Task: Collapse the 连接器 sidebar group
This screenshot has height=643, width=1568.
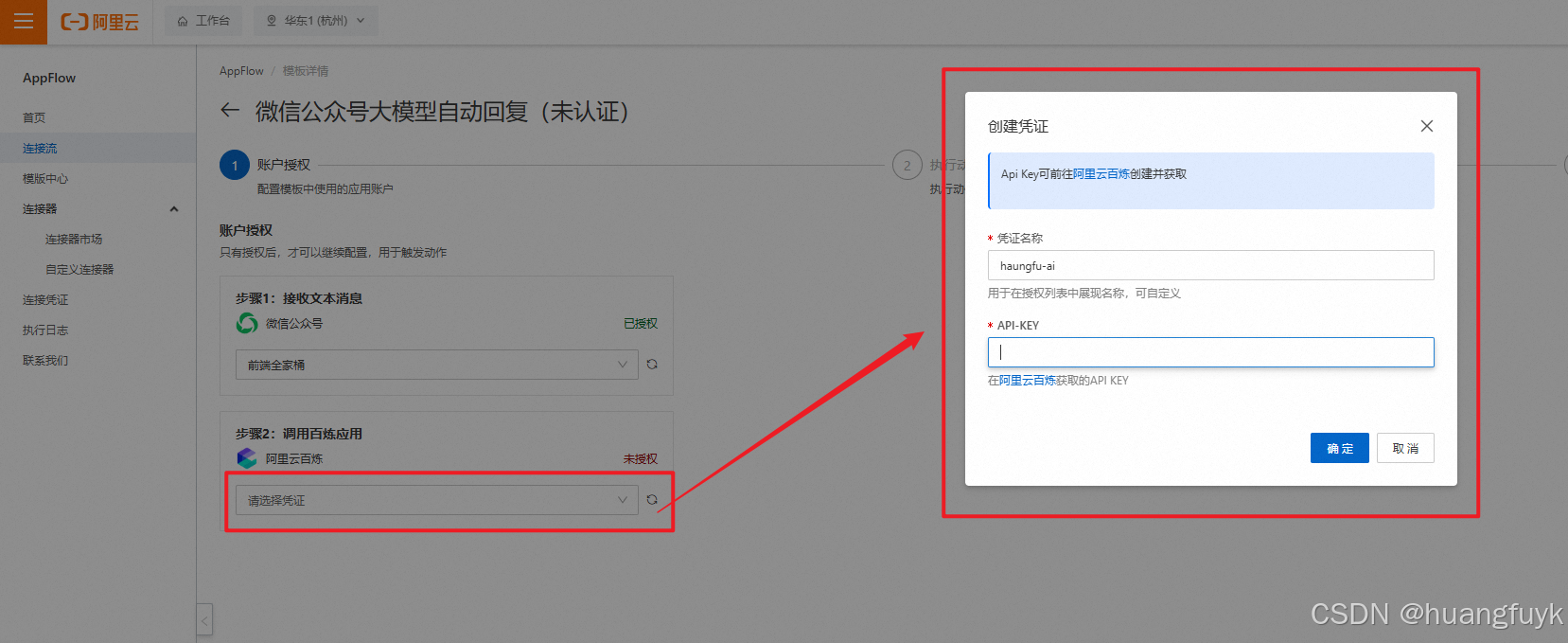Action: pyautogui.click(x=174, y=208)
